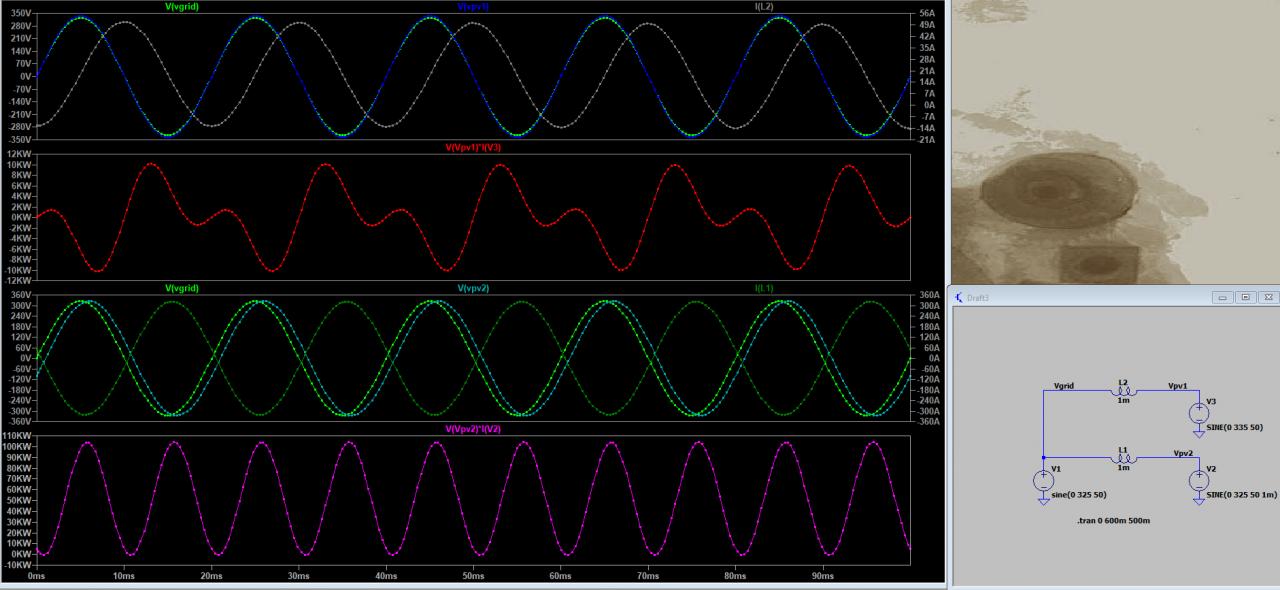
Task: Click the ground symbol below source V3
Action: [1199, 433]
